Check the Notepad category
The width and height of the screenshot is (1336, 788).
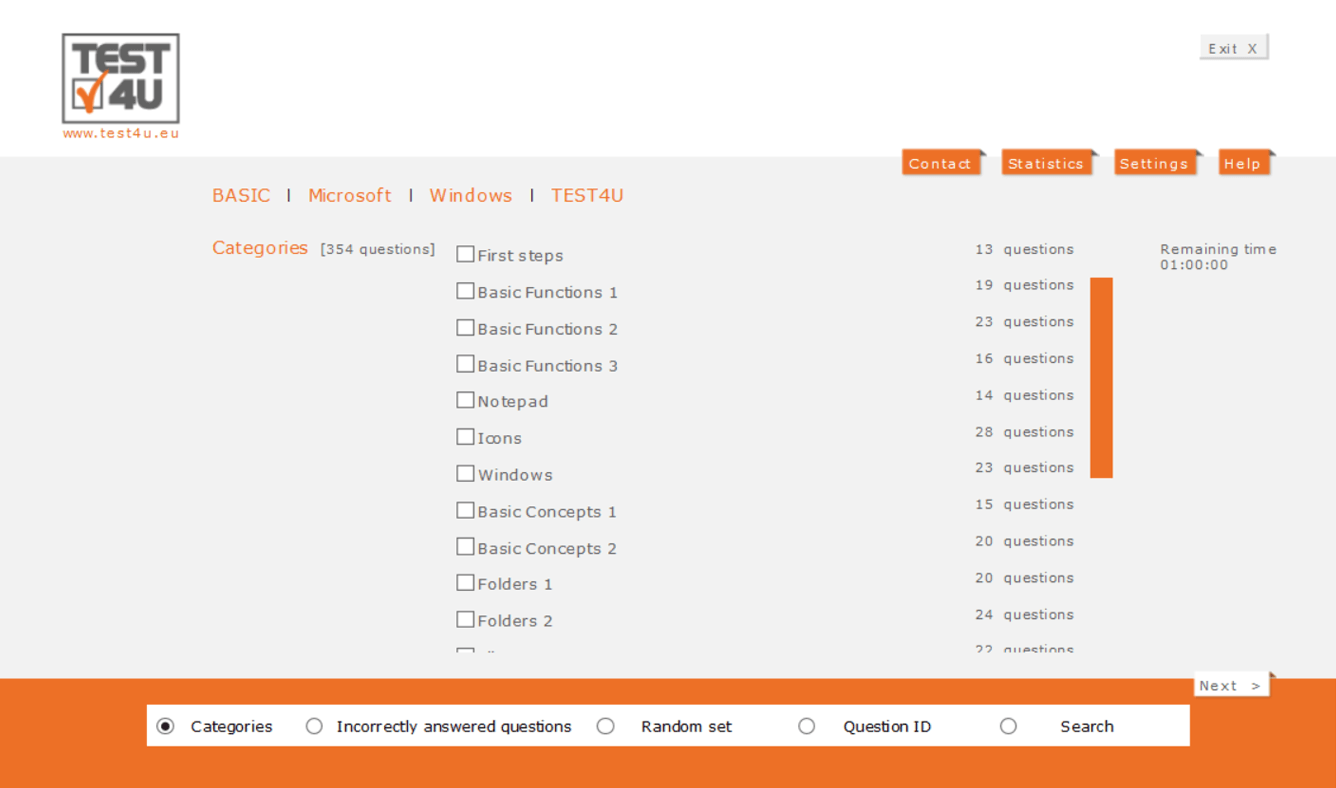pos(465,400)
